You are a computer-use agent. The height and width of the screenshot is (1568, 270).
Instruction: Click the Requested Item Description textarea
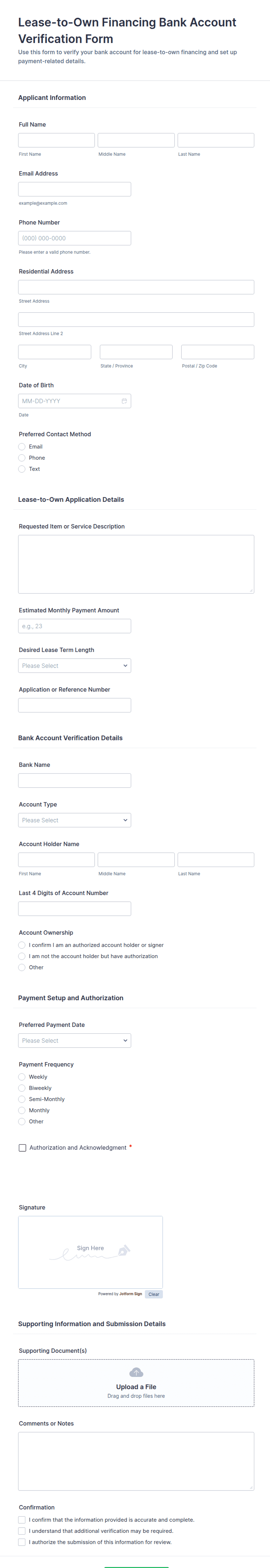click(136, 564)
